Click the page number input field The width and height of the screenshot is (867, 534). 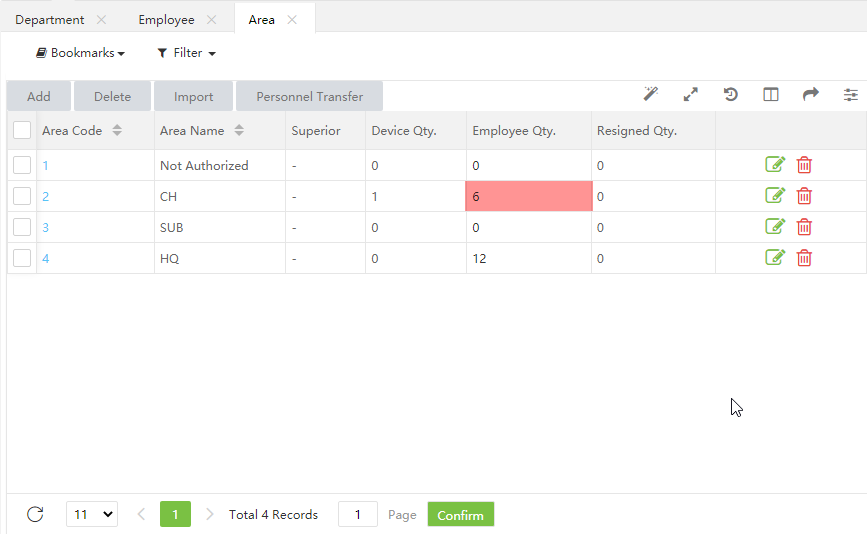[358, 514]
